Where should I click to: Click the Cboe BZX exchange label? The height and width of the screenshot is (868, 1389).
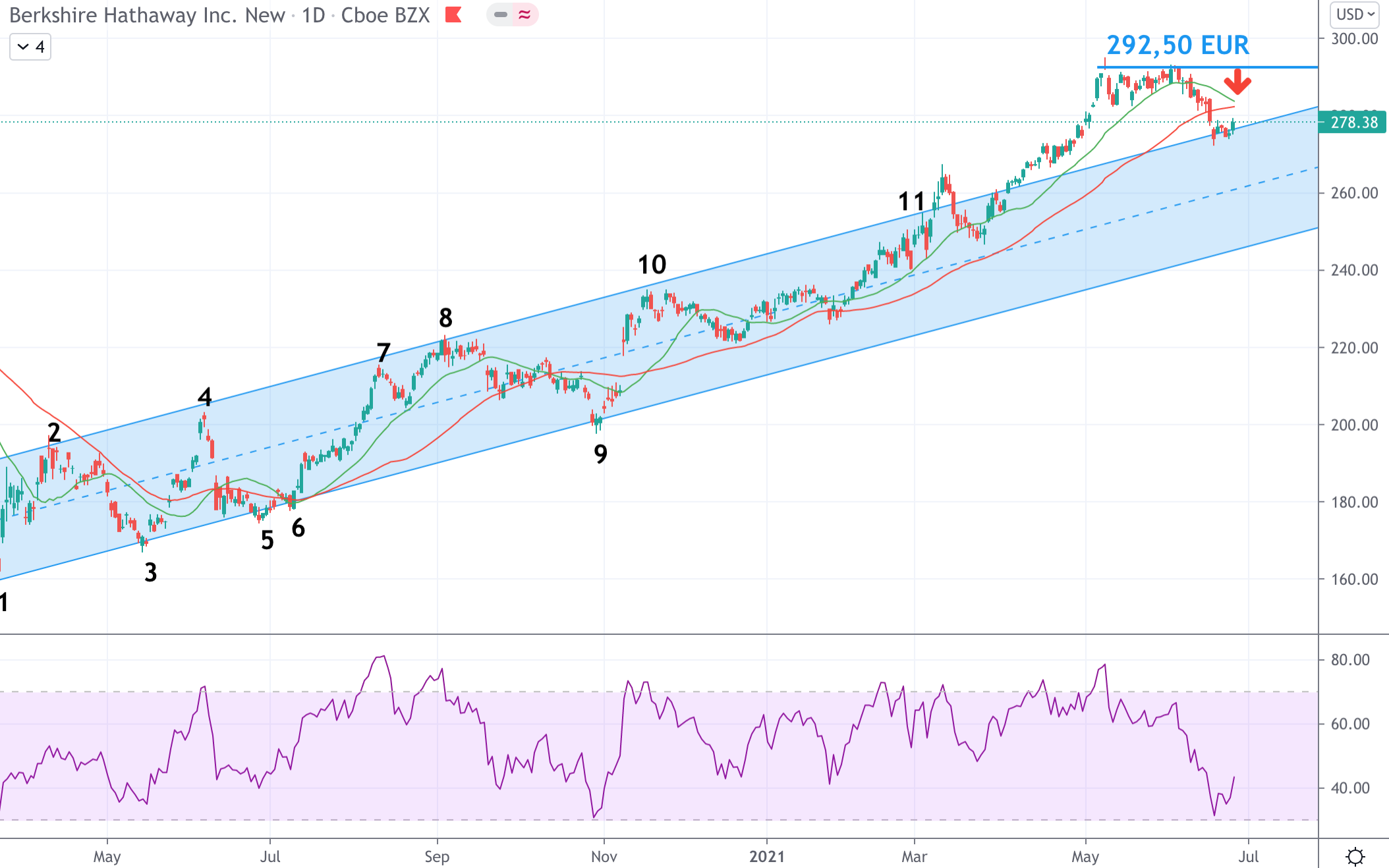click(385, 15)
